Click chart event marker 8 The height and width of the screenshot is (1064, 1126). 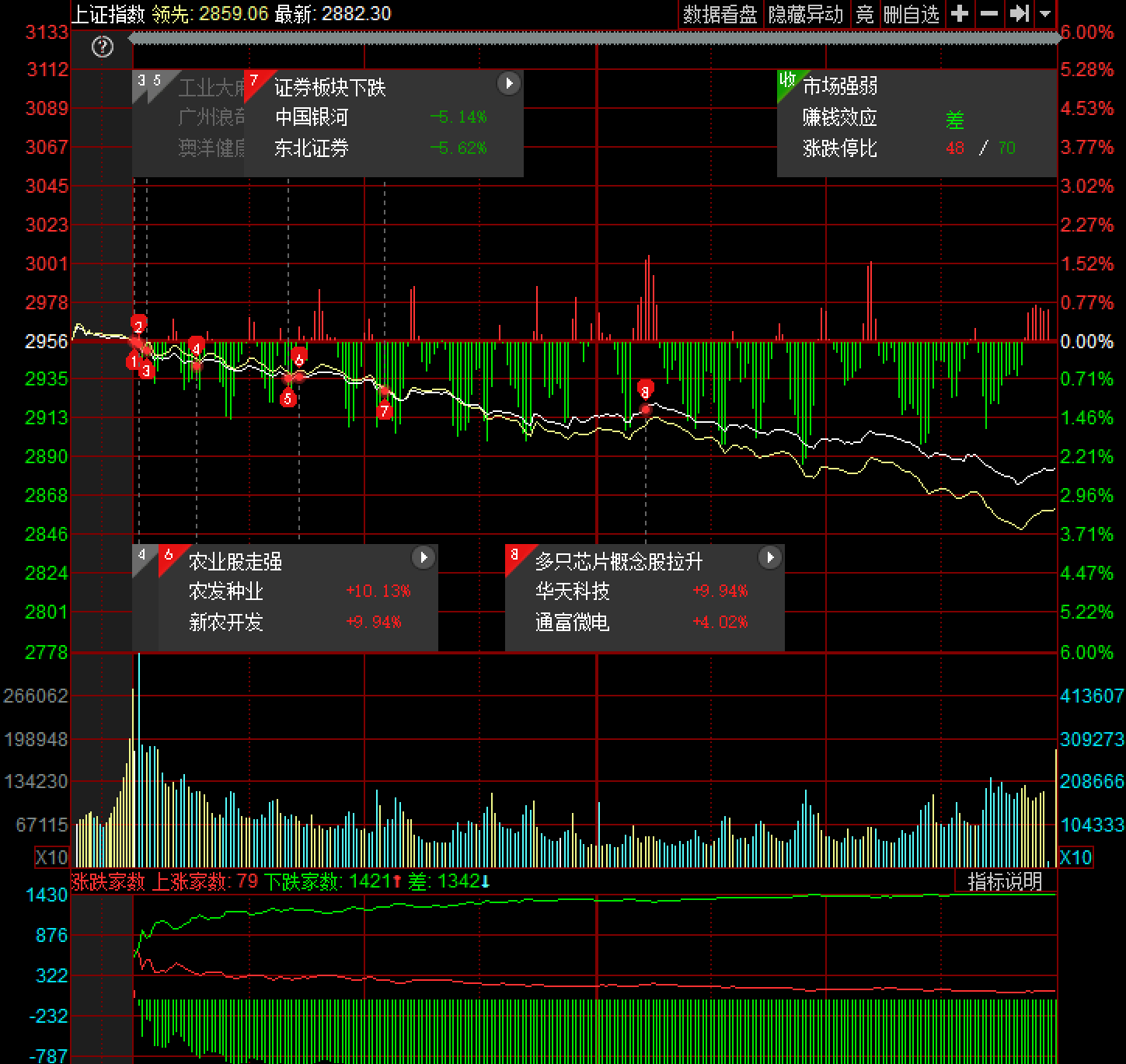(646, 388)
